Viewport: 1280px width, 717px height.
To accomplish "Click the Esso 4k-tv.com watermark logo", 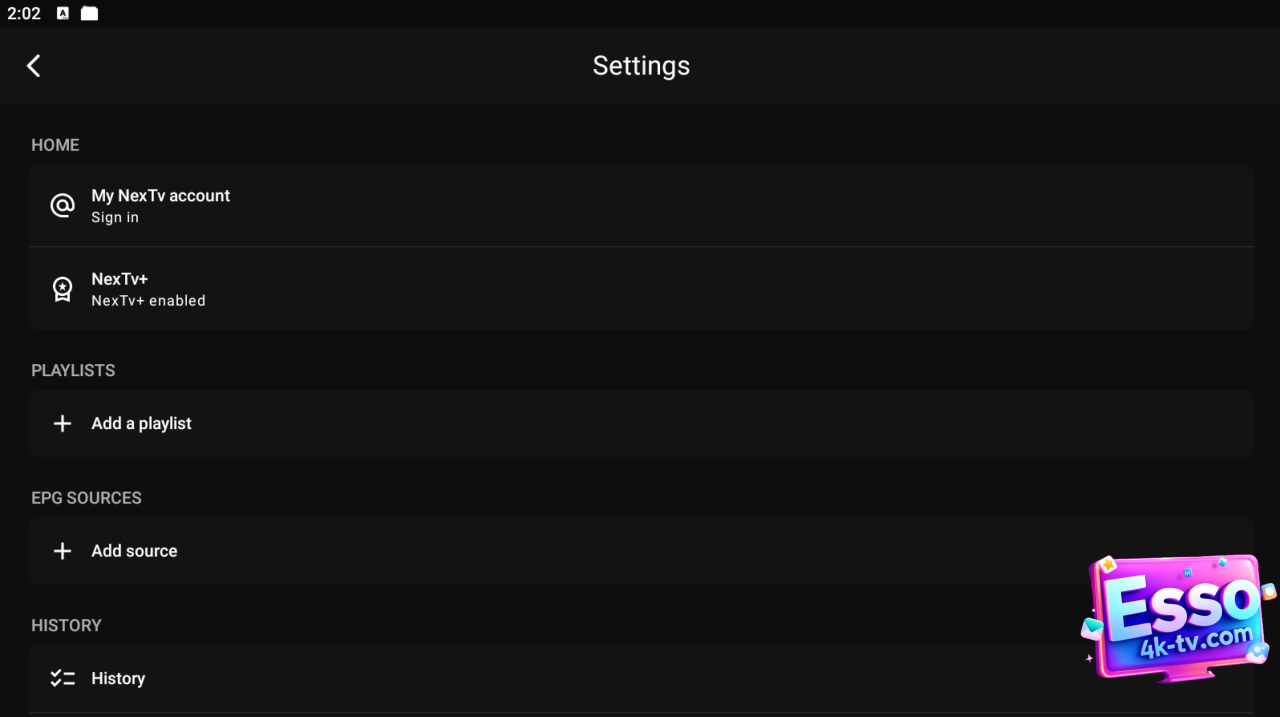I will (x=1176, y=615).
